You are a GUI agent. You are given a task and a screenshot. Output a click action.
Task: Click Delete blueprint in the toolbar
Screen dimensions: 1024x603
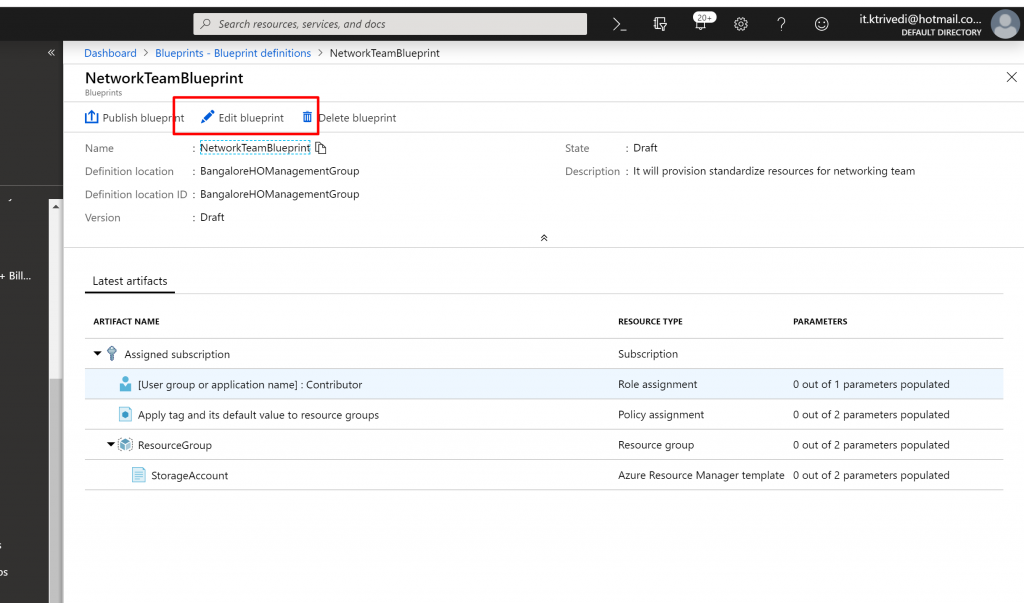(350, 118)
